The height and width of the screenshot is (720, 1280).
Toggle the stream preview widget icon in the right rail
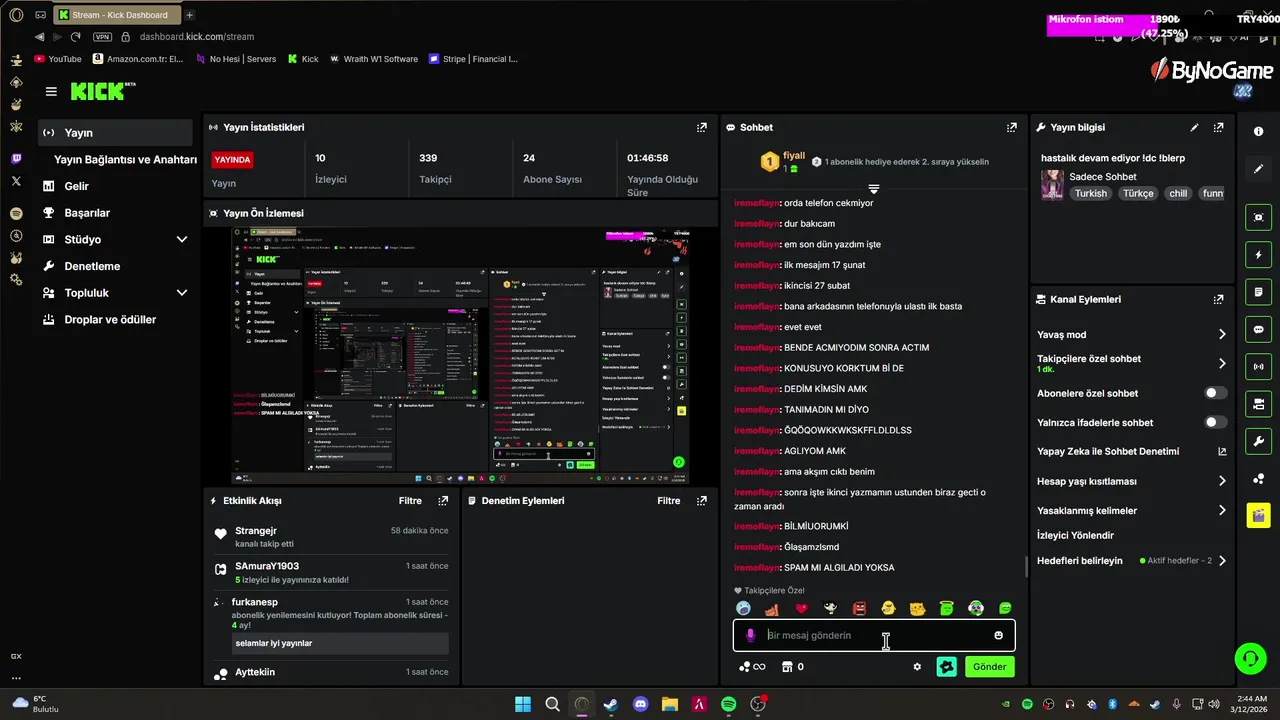(x=1258, y=217)
